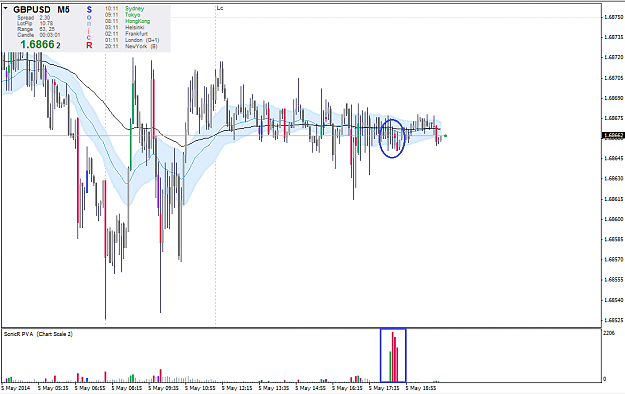Viewport: 625px width, 394px height.
Task: Click the 5 May 2014 date label
Action: (16, 388)
